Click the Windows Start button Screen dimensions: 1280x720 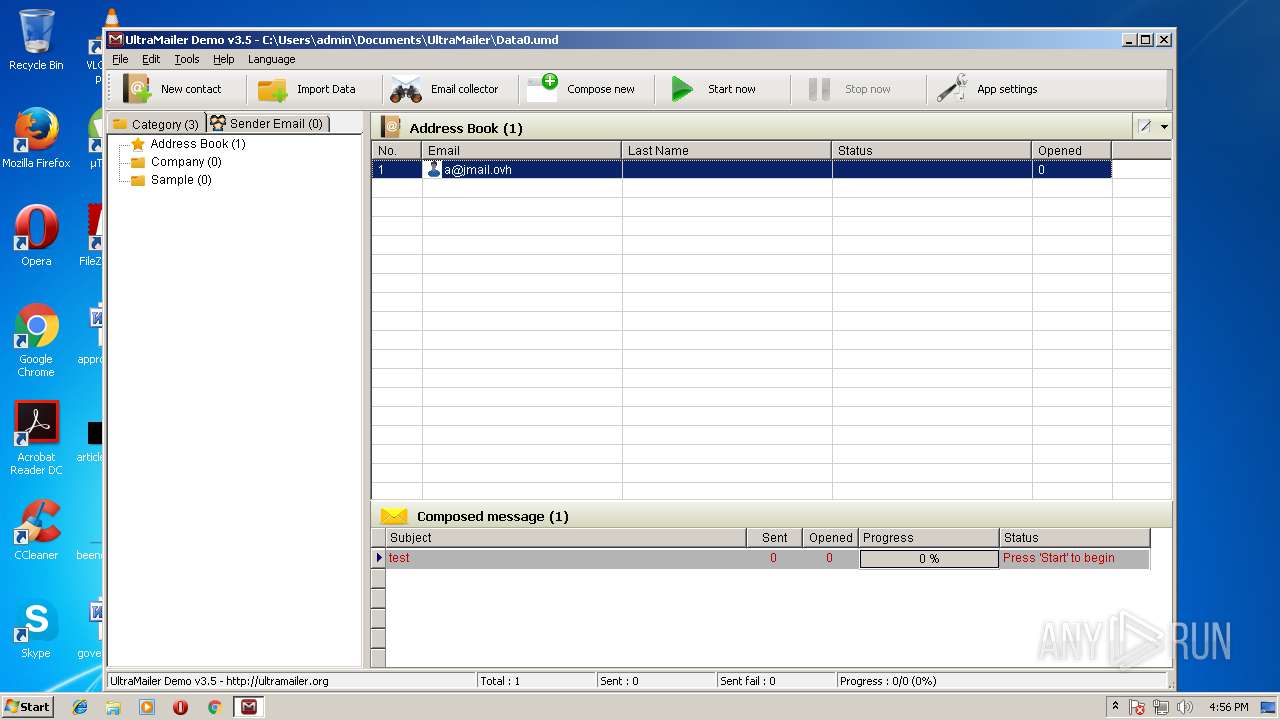coord(27,706)
